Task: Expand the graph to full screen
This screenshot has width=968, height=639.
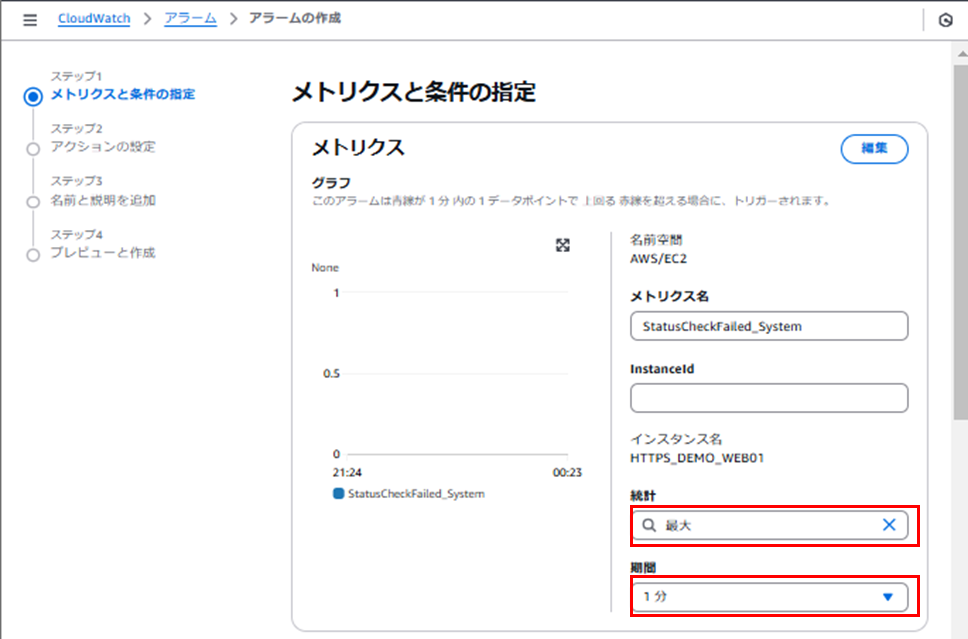Action: (x=562, y=245)
